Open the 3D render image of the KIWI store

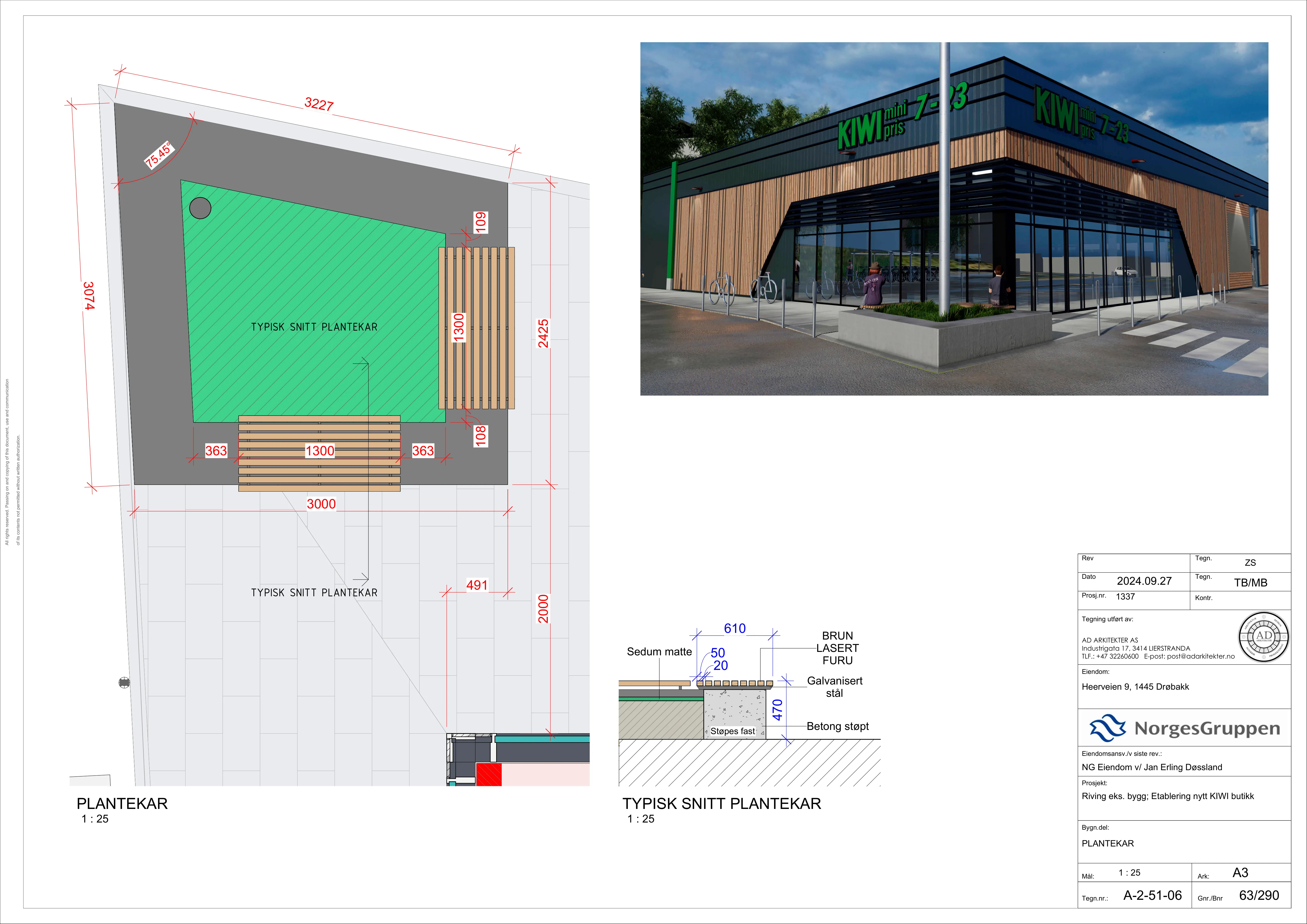954,219
